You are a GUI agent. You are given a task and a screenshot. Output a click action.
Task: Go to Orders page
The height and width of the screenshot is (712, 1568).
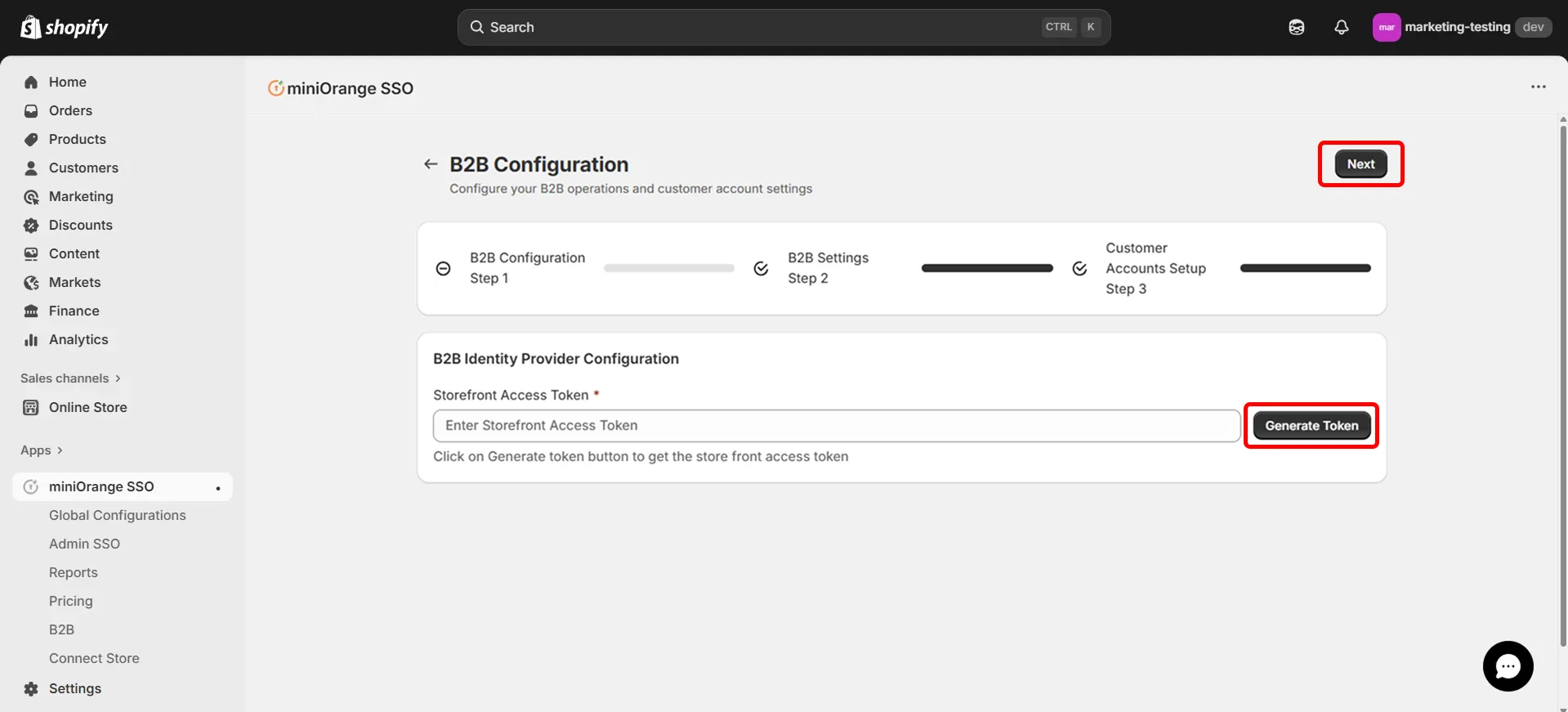[70, 110]
